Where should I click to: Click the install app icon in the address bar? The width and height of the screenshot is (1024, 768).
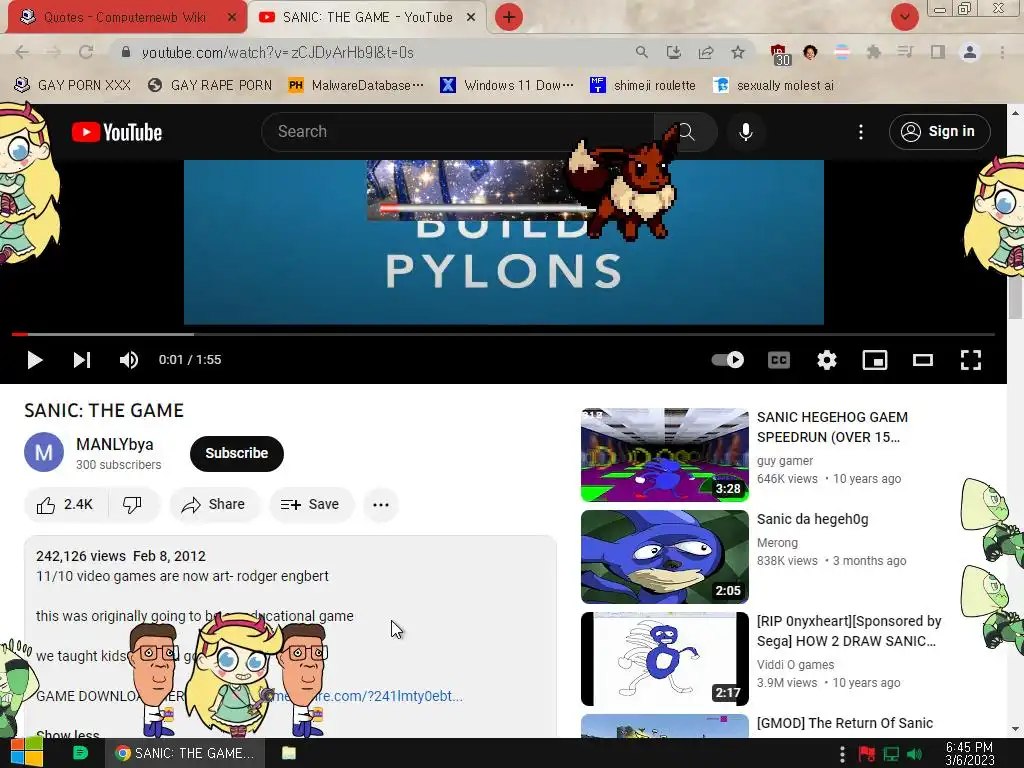click(x=673, y=52)
